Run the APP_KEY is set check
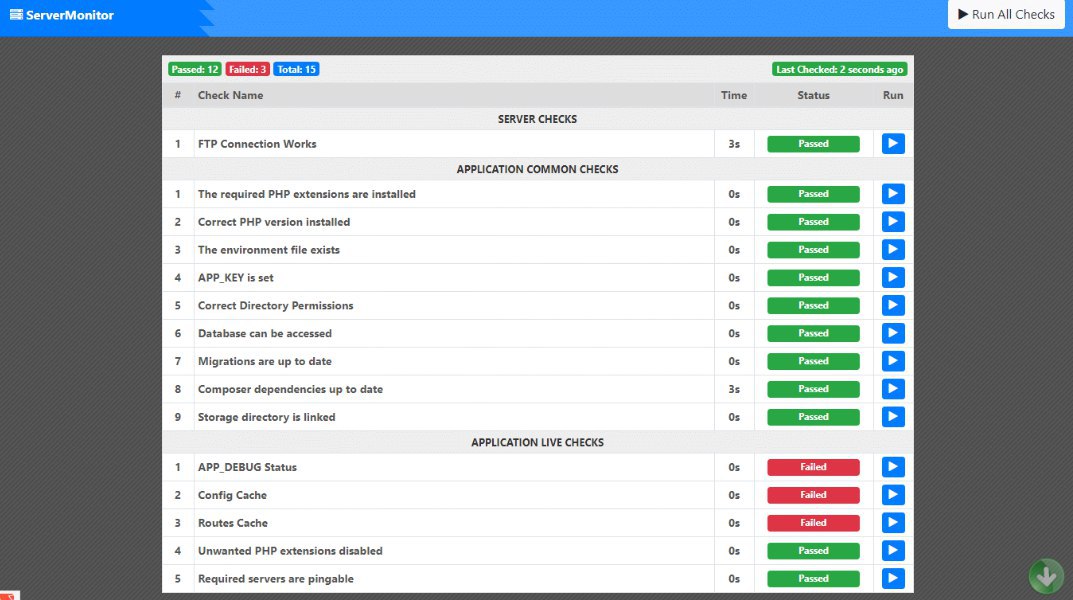 point(893,278)
